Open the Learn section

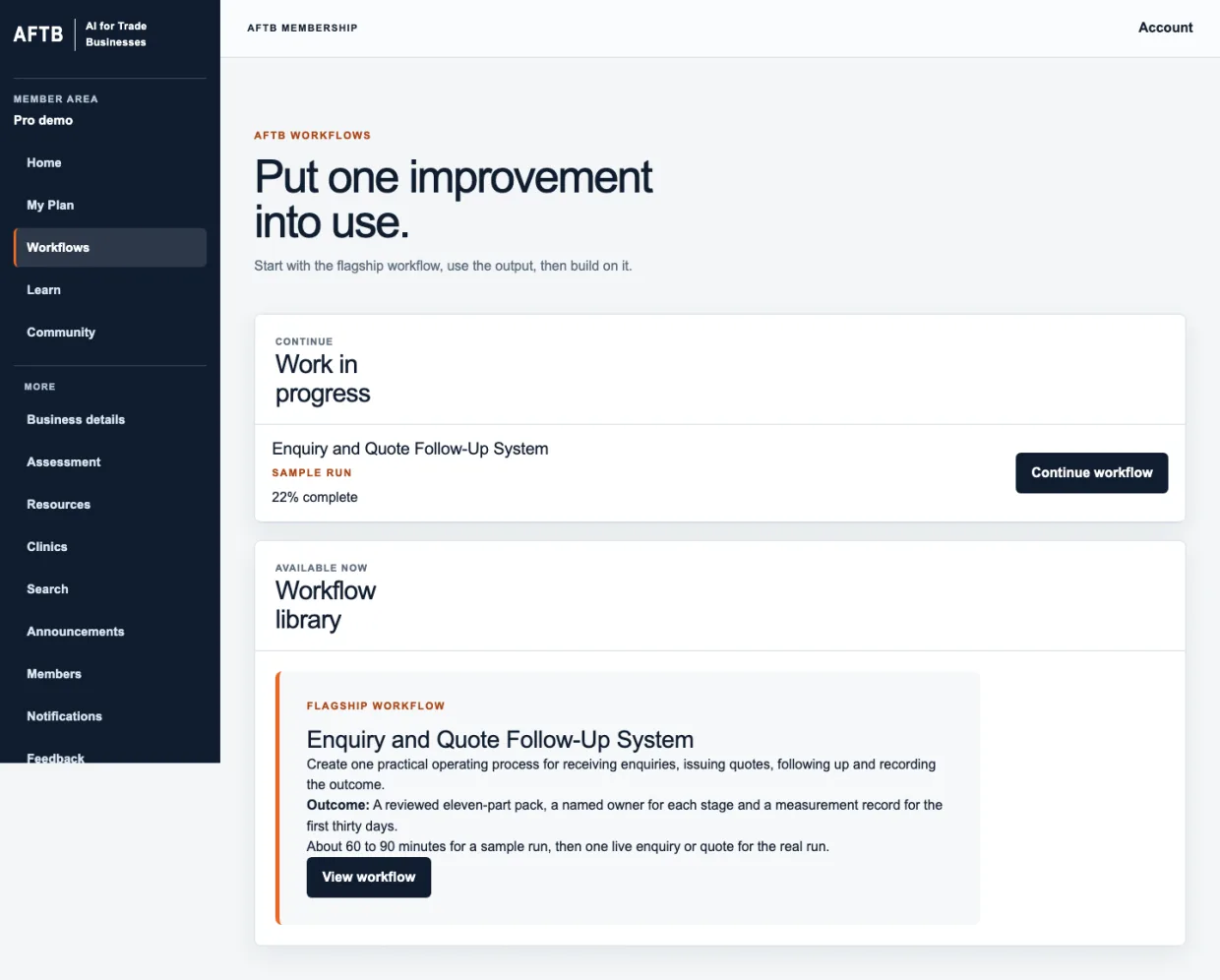110,290
